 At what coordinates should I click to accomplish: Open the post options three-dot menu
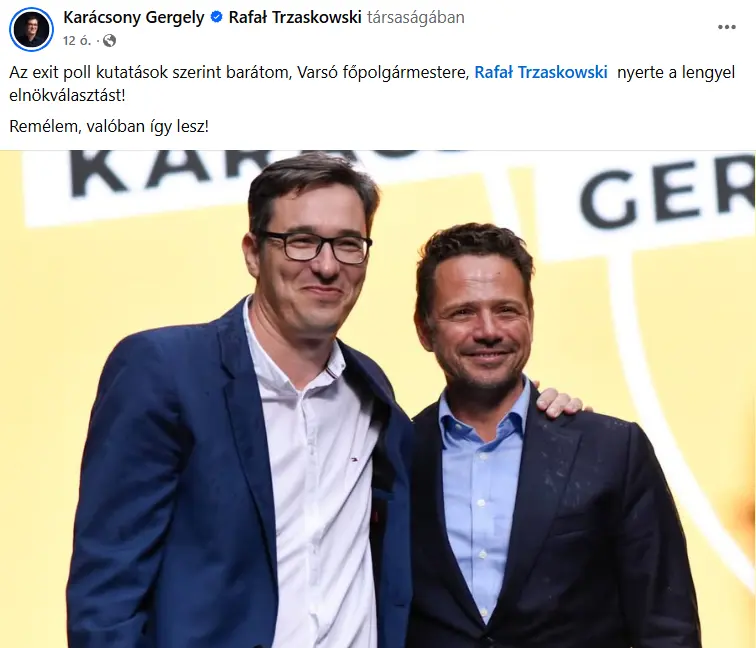coord(727,27)
